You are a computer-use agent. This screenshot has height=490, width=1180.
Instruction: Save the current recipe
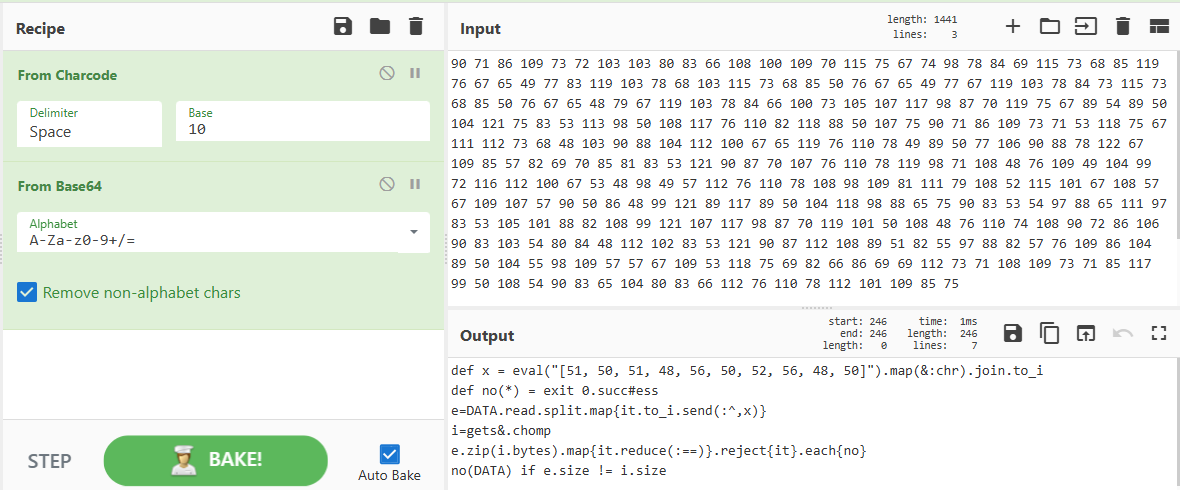click(x=343, y=27)
